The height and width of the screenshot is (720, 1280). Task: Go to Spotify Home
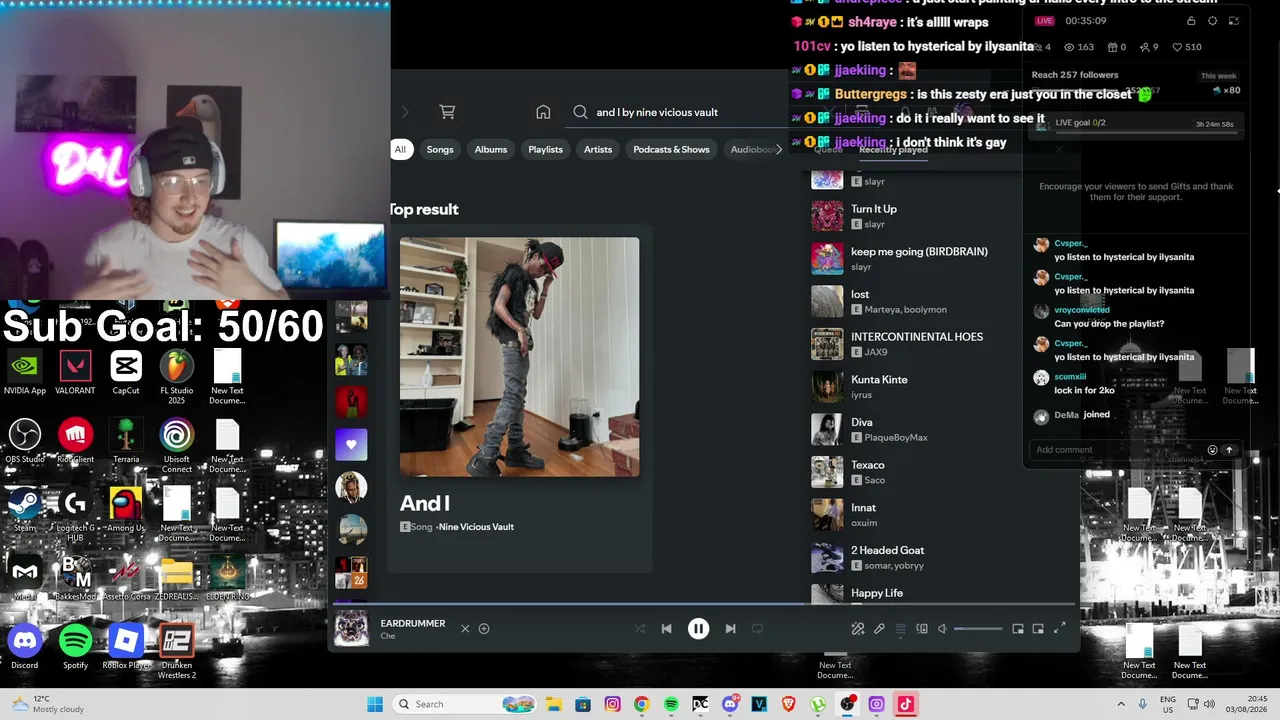(x=543, y=112)
